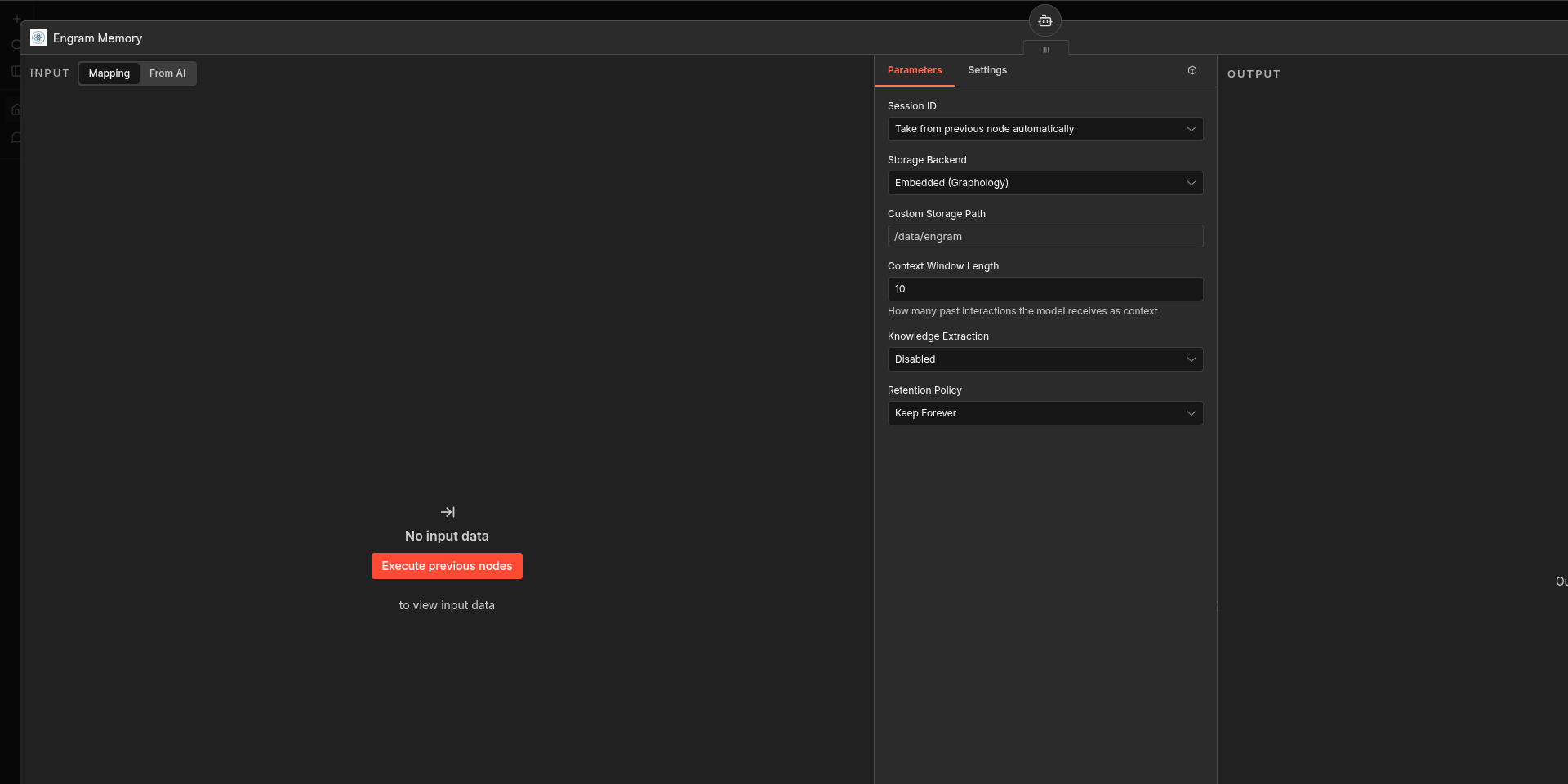This screenshot has width=1568, height=784.
Task: Click the robot icon at top center
Action: (1045, 20)
